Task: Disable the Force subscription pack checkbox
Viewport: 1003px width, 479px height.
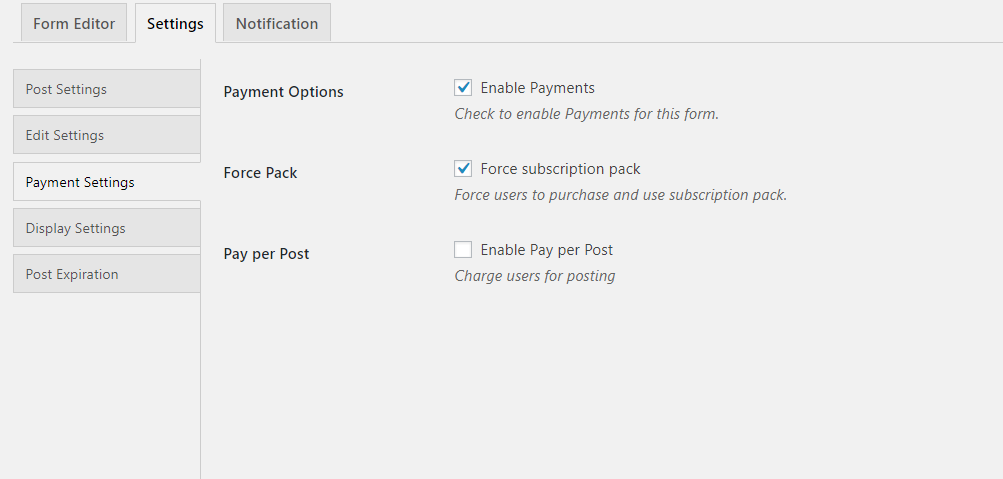Action: pyautogui.click(x=463, y=169)
